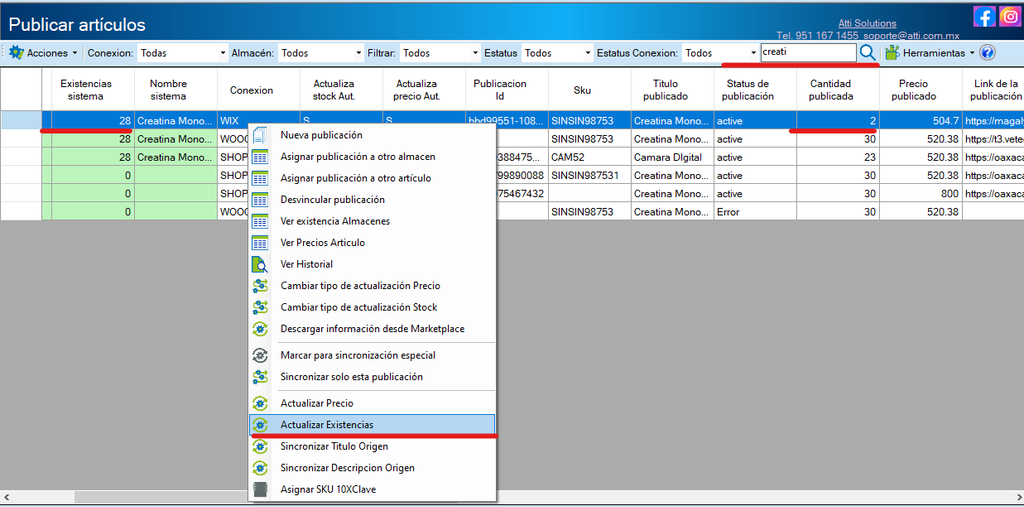Open link in the Camara DIgital row
The width and height of the screenshot is (1024, 507).
(x=993, y=157)
